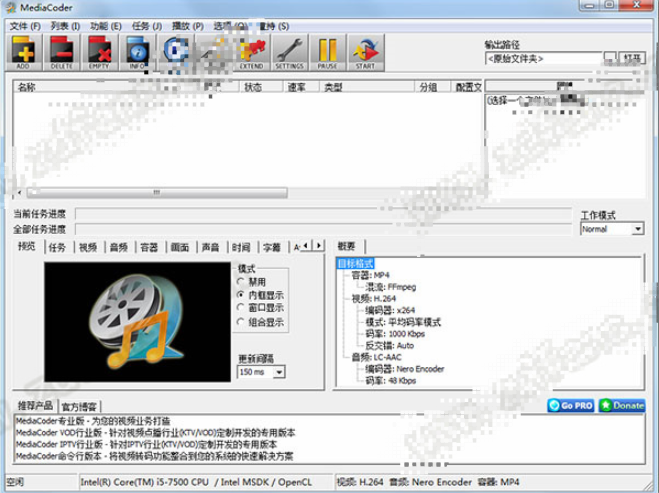The image size is (659, 493).
Task: Open the 任务 (J) menu
Action: click(x=147, y=26)
